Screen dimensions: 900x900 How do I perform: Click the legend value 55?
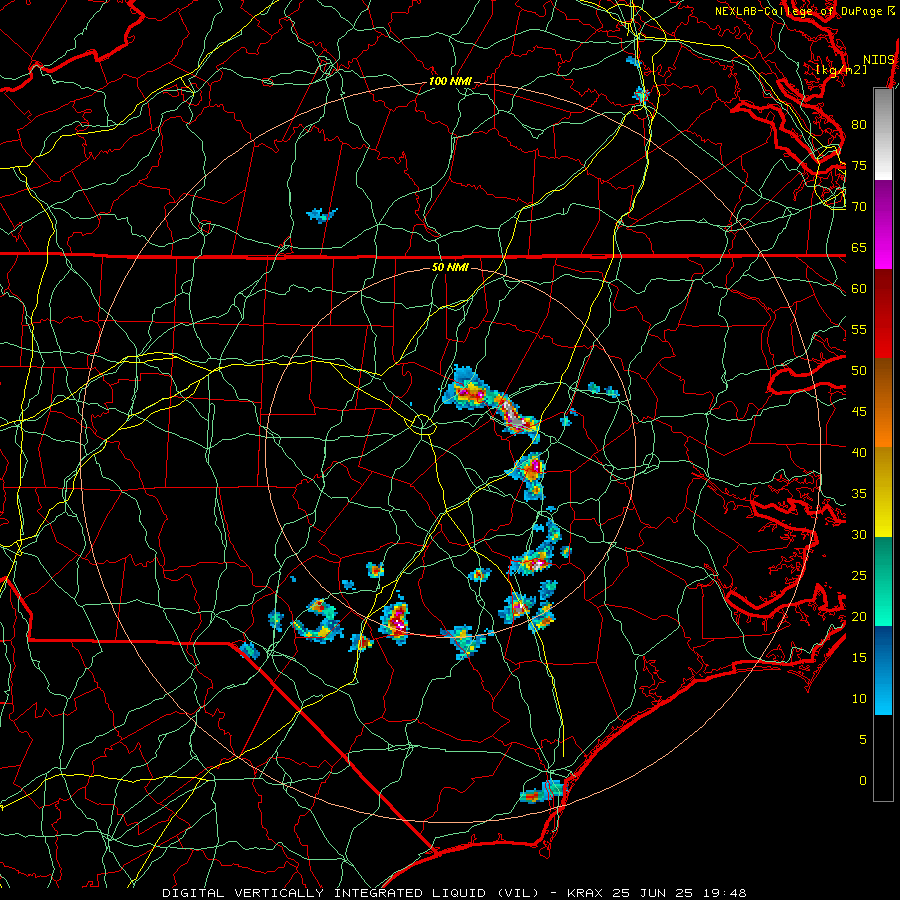pos(859,329)
